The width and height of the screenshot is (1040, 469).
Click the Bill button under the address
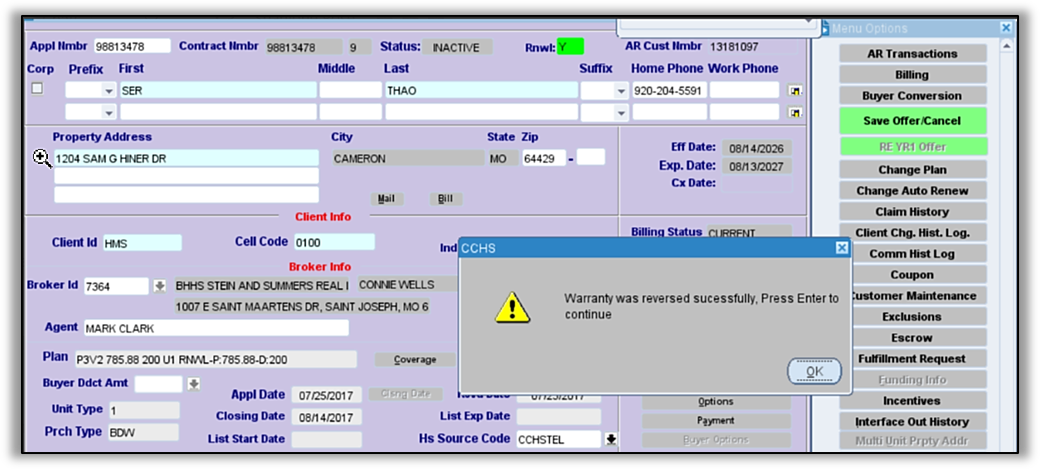(446, 199)
